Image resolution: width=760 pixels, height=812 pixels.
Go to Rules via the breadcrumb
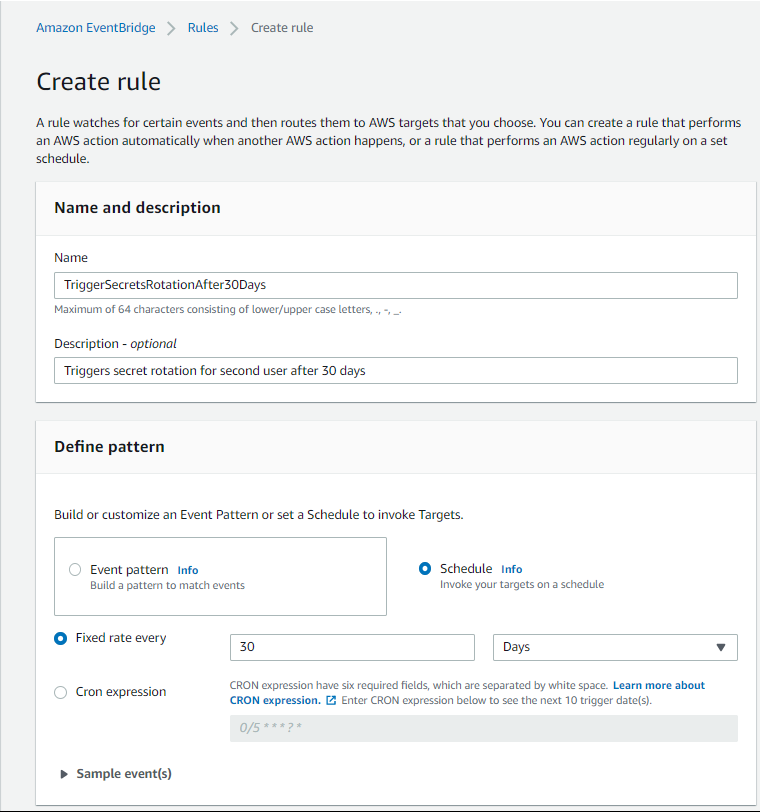tap(203, 28)
